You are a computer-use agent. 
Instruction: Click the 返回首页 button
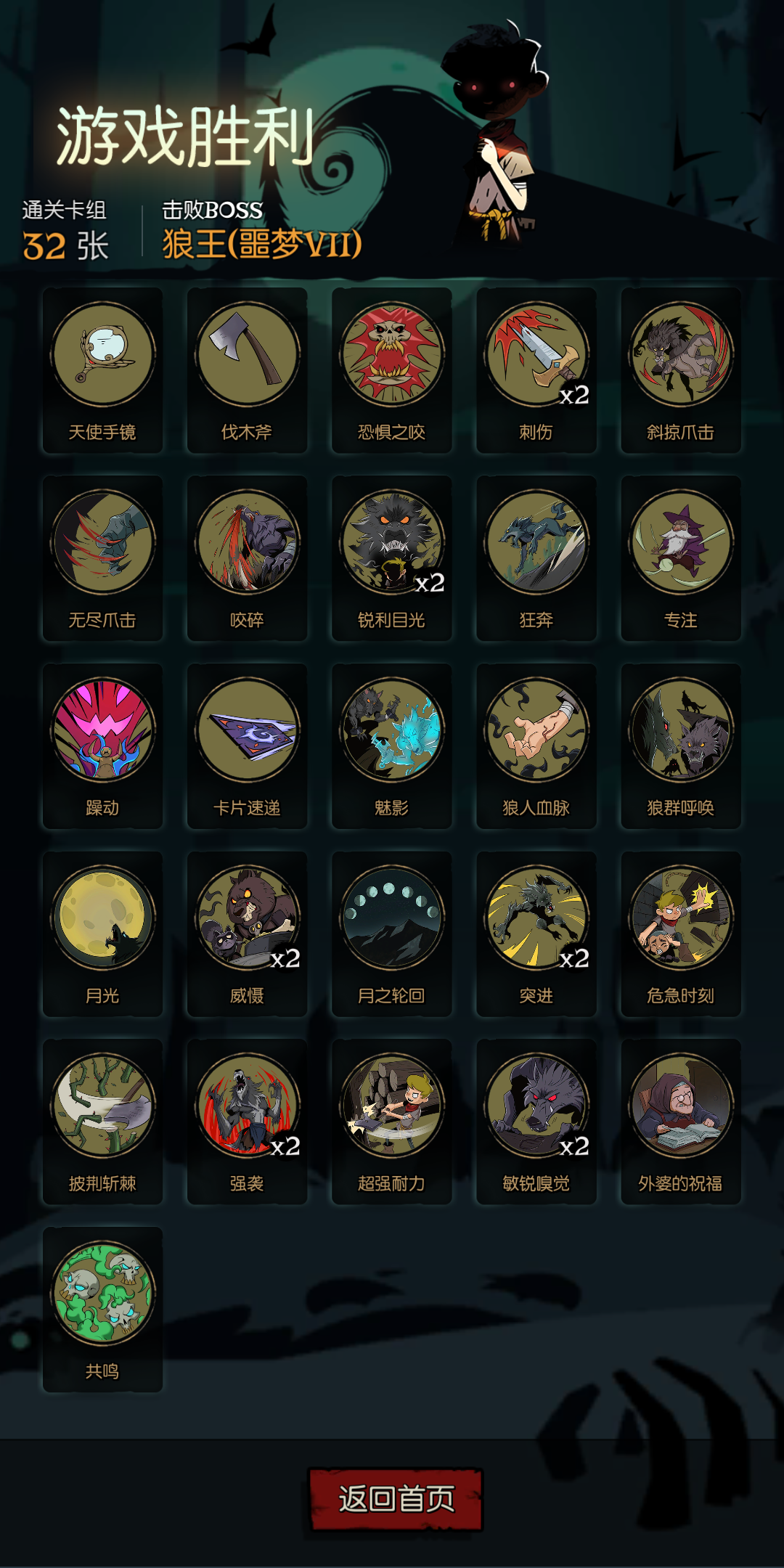(x=396, y=1499)
